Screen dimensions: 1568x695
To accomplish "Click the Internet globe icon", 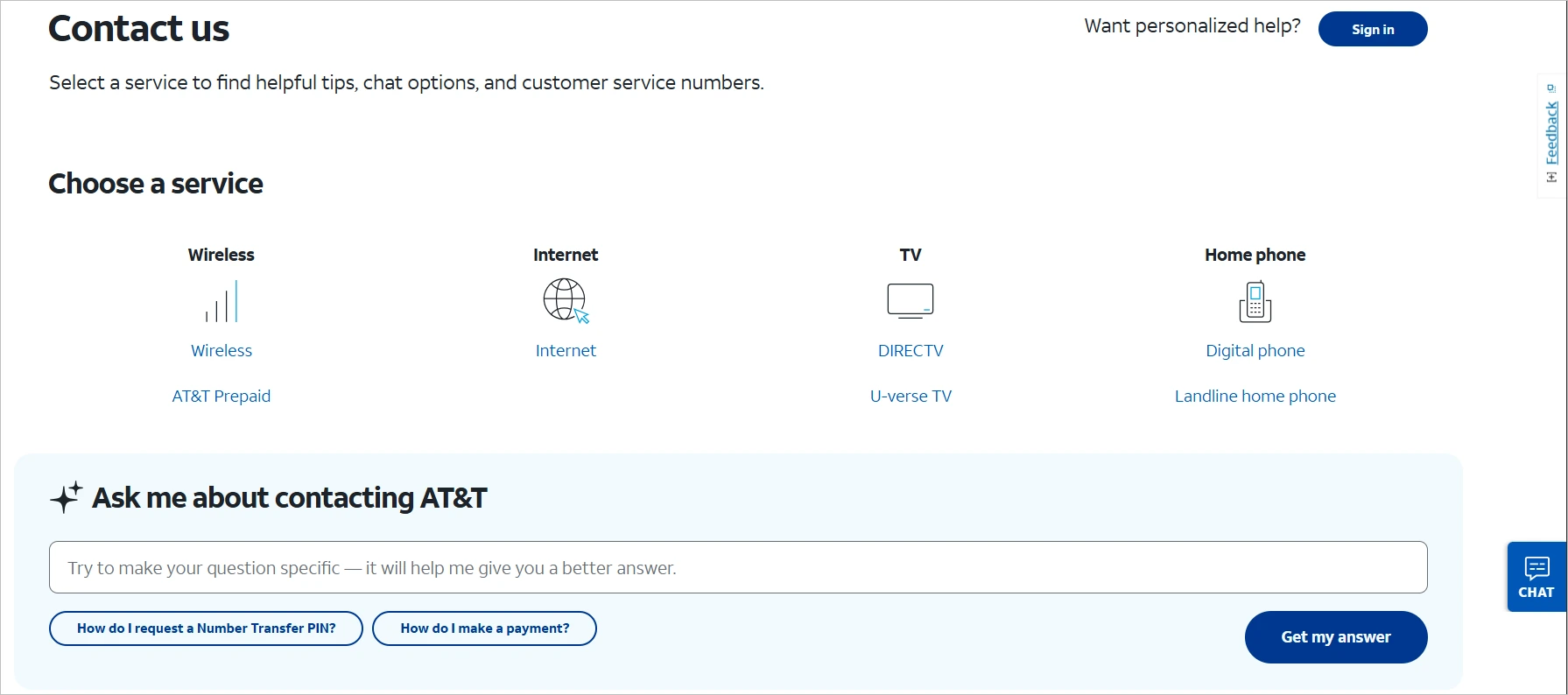I will tap(566, 301).
